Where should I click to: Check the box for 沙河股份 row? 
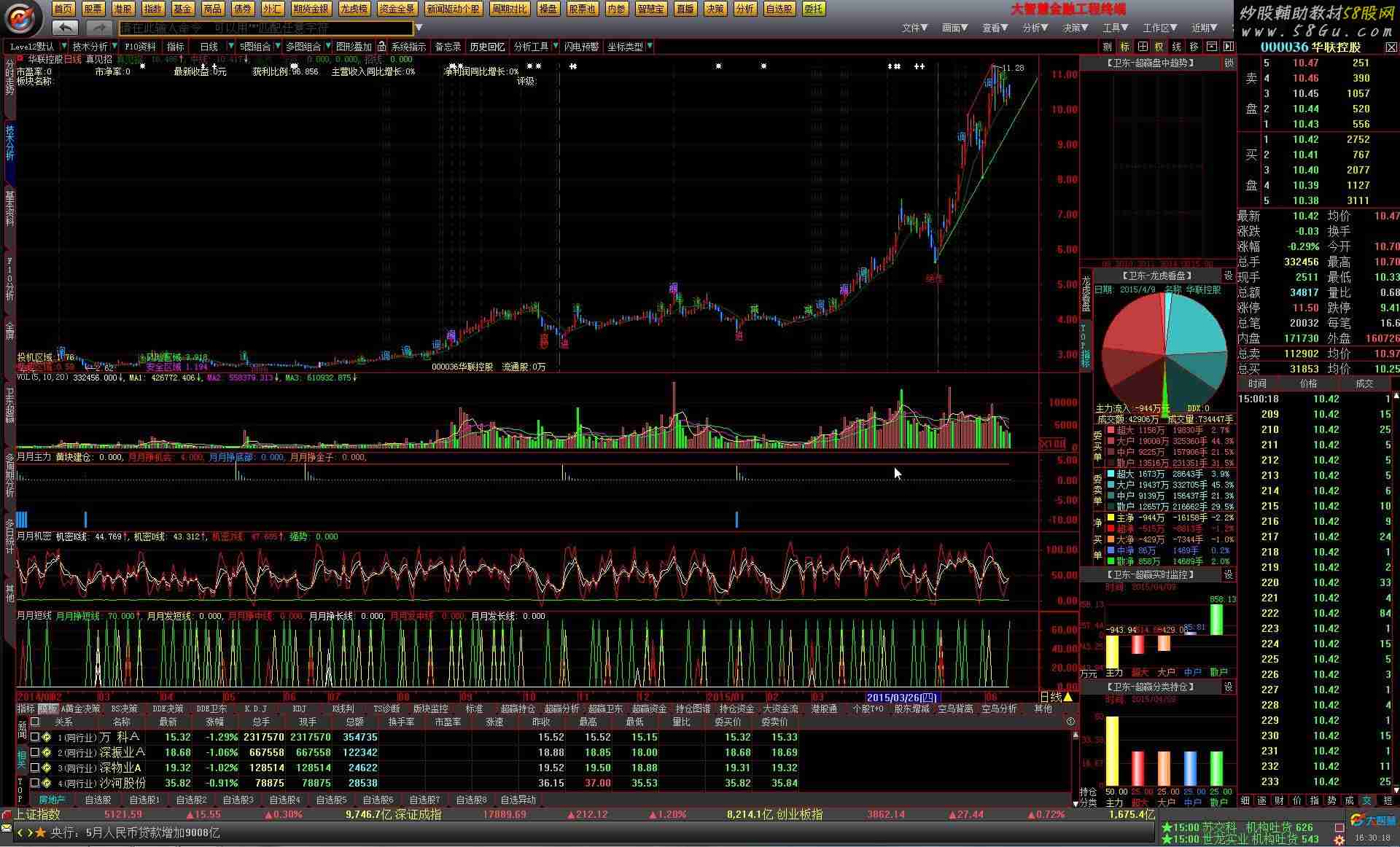[35, 783]
